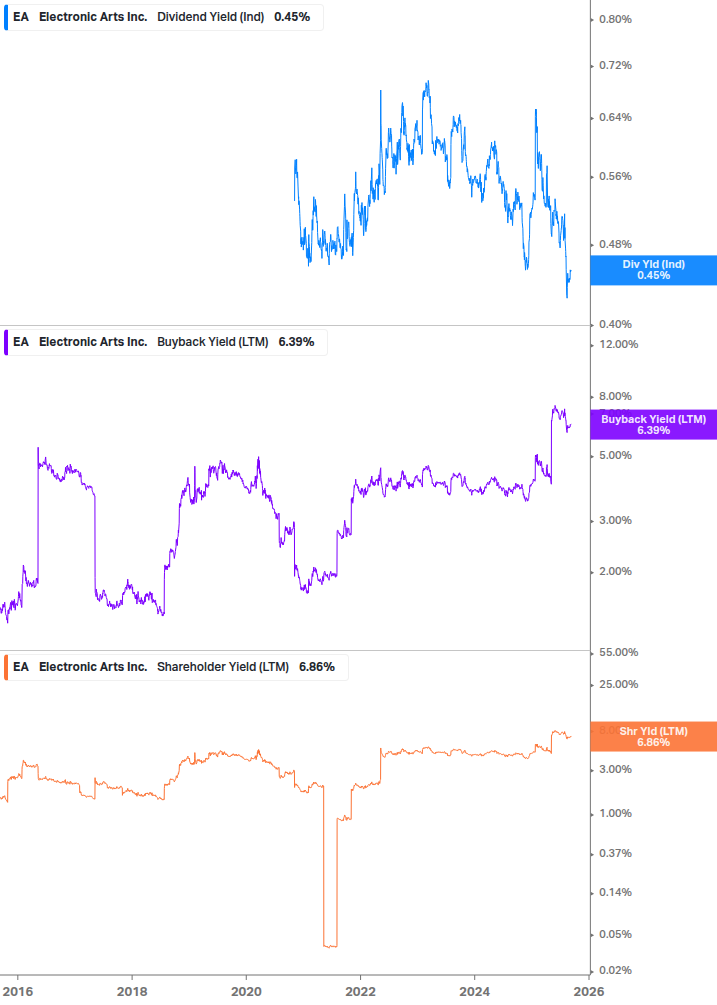Image resolution: width=717 pixels, height=1005 pixels.
Task: Click the 2020 label on the time axis
Action: click(246, 992)
